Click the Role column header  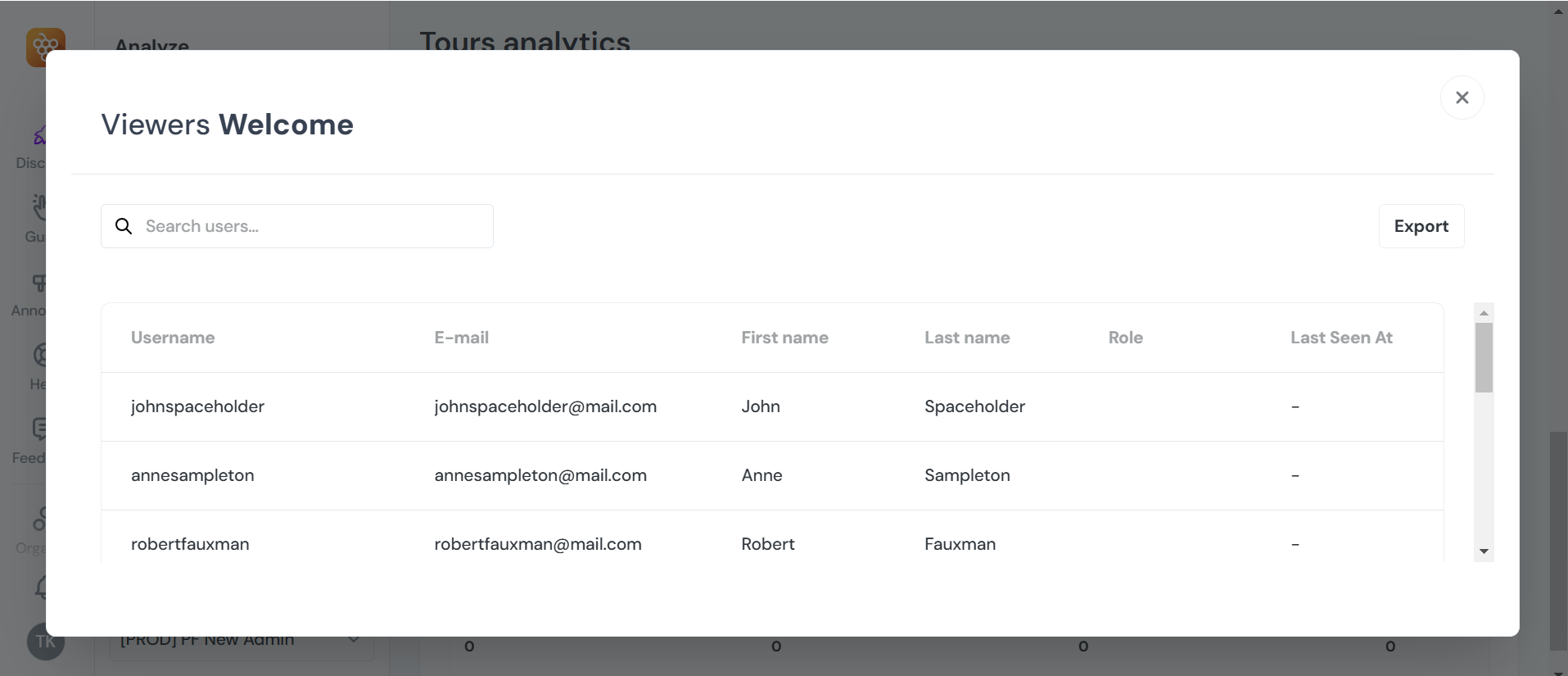tap(1125, 338)
